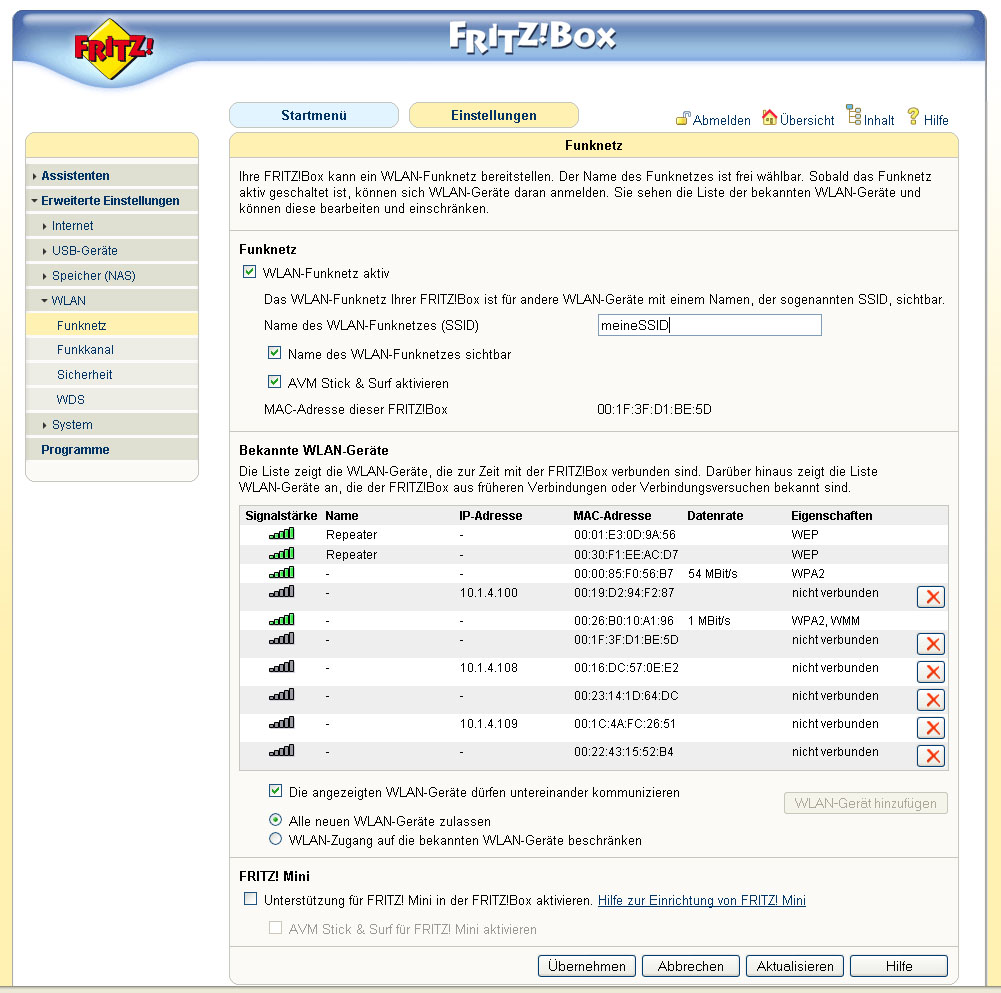Delete device with MAC 00:1F:3F:D1:BE:5D in list
1001x993 pixels.
click(931, 644)
